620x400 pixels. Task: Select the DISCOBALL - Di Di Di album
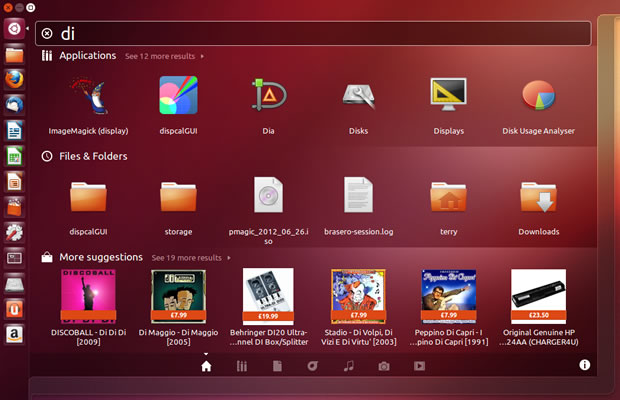click(x=89, y=298)
